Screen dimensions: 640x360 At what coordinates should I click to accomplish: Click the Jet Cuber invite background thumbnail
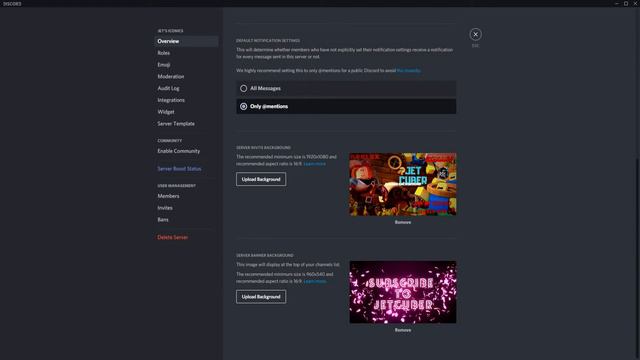(403, 184)
